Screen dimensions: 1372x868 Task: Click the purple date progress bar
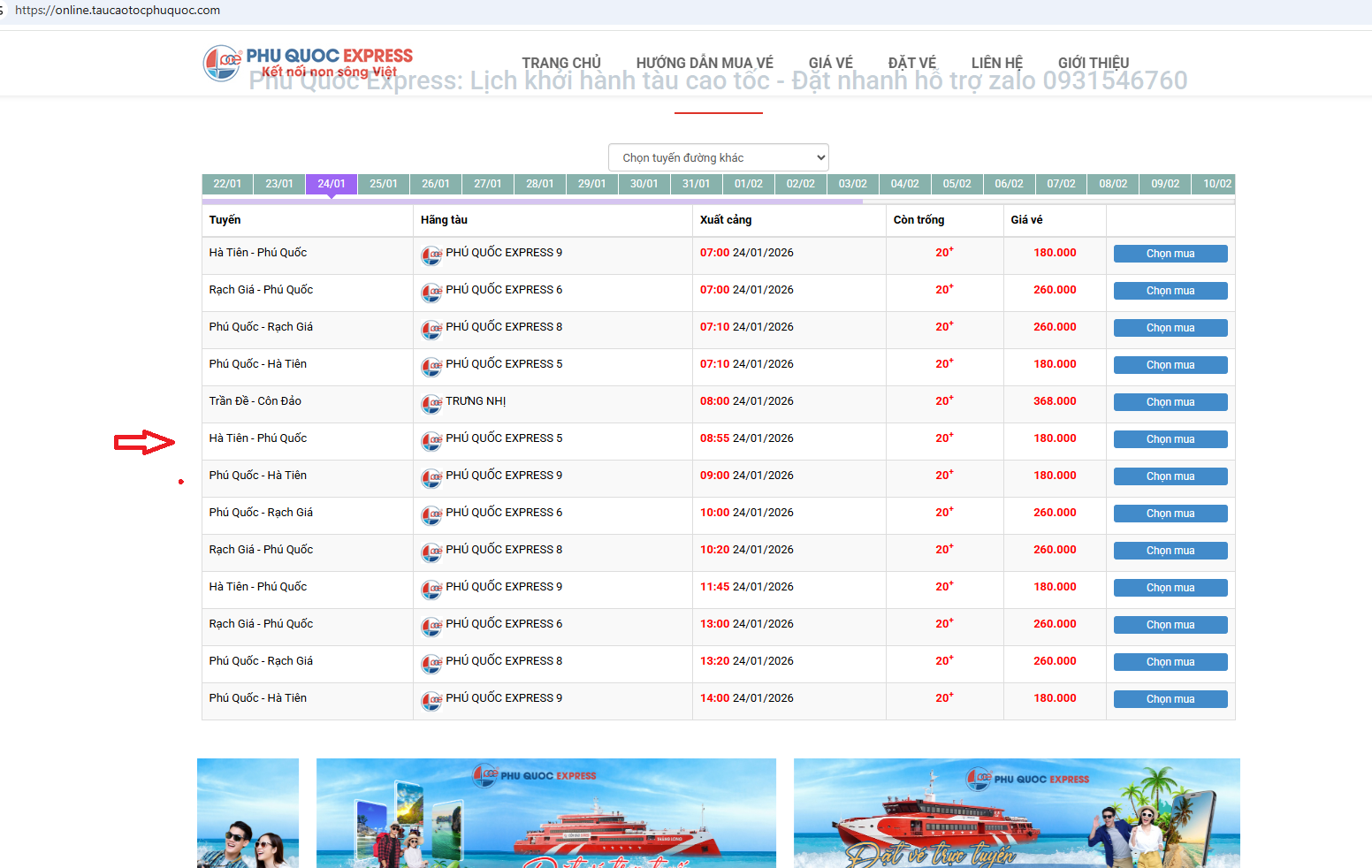tap(531, 202)
